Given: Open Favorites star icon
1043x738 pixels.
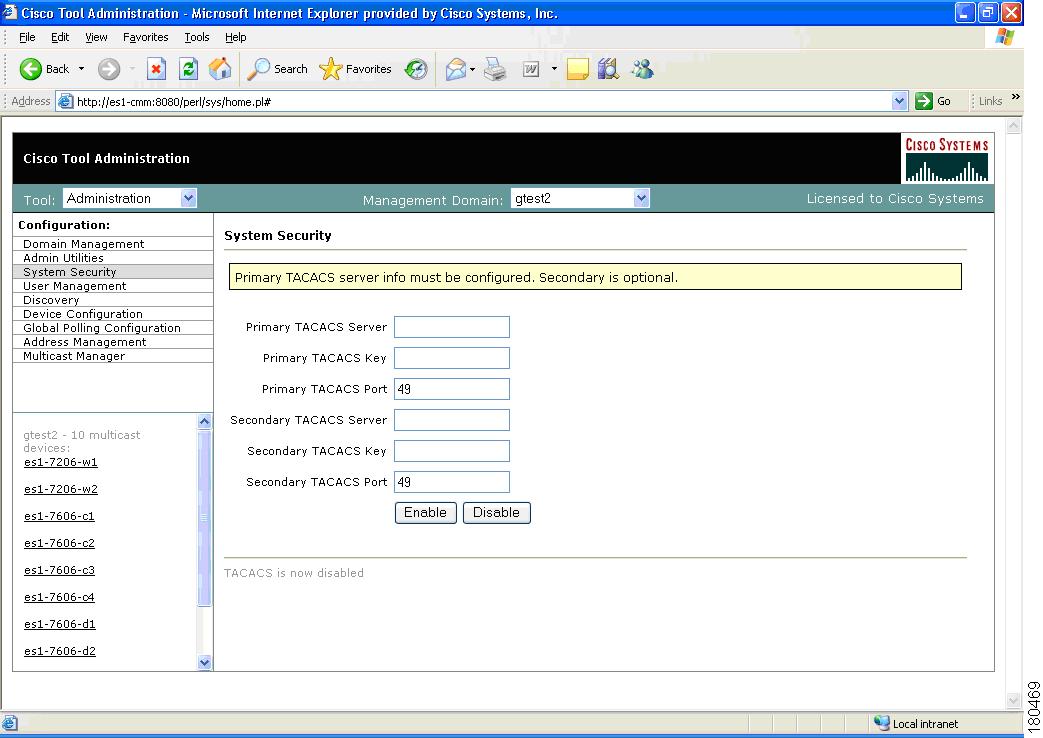Looking at the screenshot, I should click(x=331, y=69).
